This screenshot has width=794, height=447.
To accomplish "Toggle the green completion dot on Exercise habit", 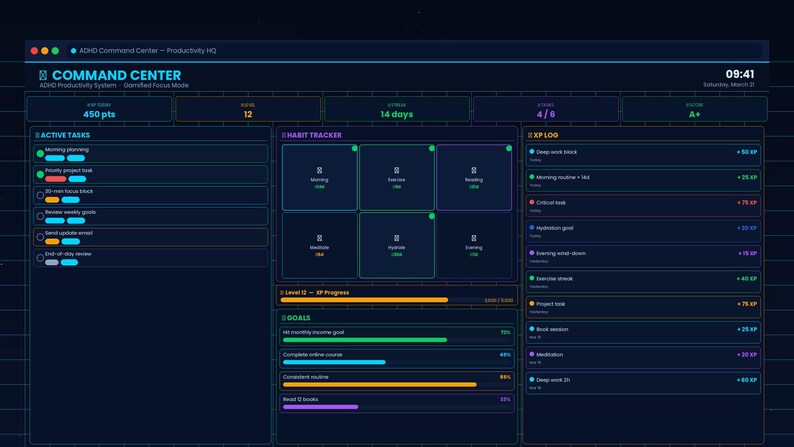I will click(431, 148).
